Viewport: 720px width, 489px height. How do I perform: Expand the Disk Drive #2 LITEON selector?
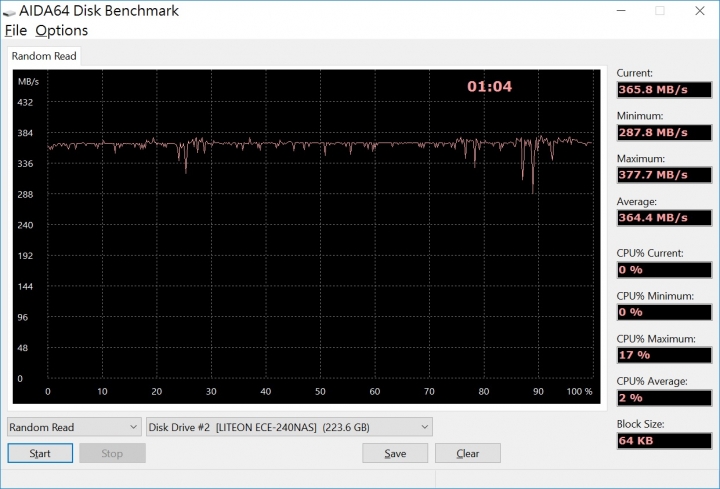pyautogui.click(x=289, y=427)
